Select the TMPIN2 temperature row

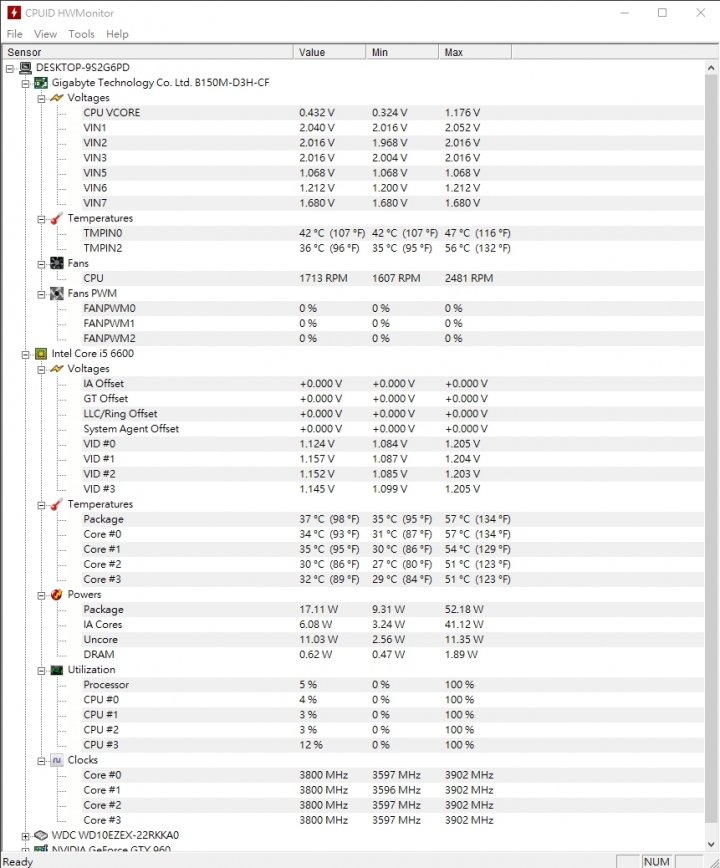point(393,248)
